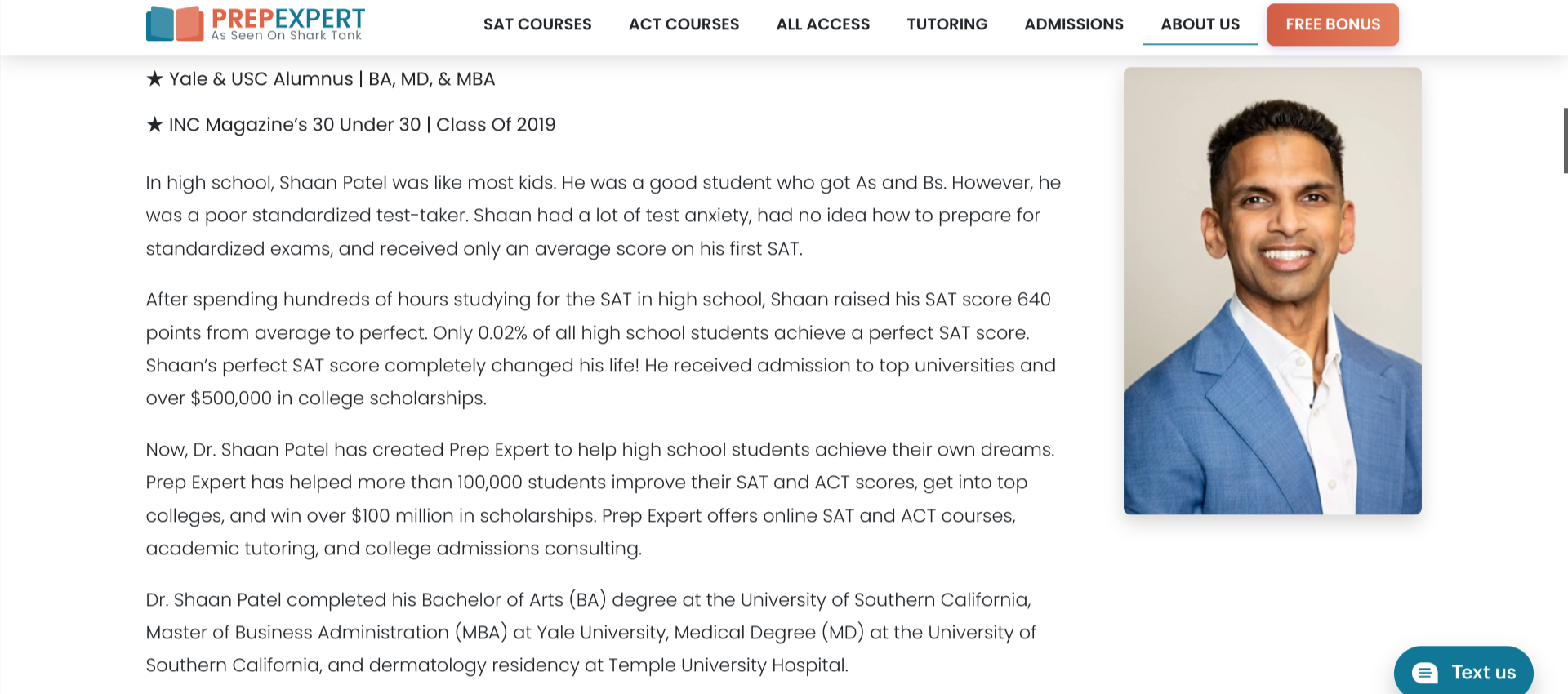Click the 'Text us' label
Screen dimensions: 1568x694
pyautogui.click(x=1483, y=672)
